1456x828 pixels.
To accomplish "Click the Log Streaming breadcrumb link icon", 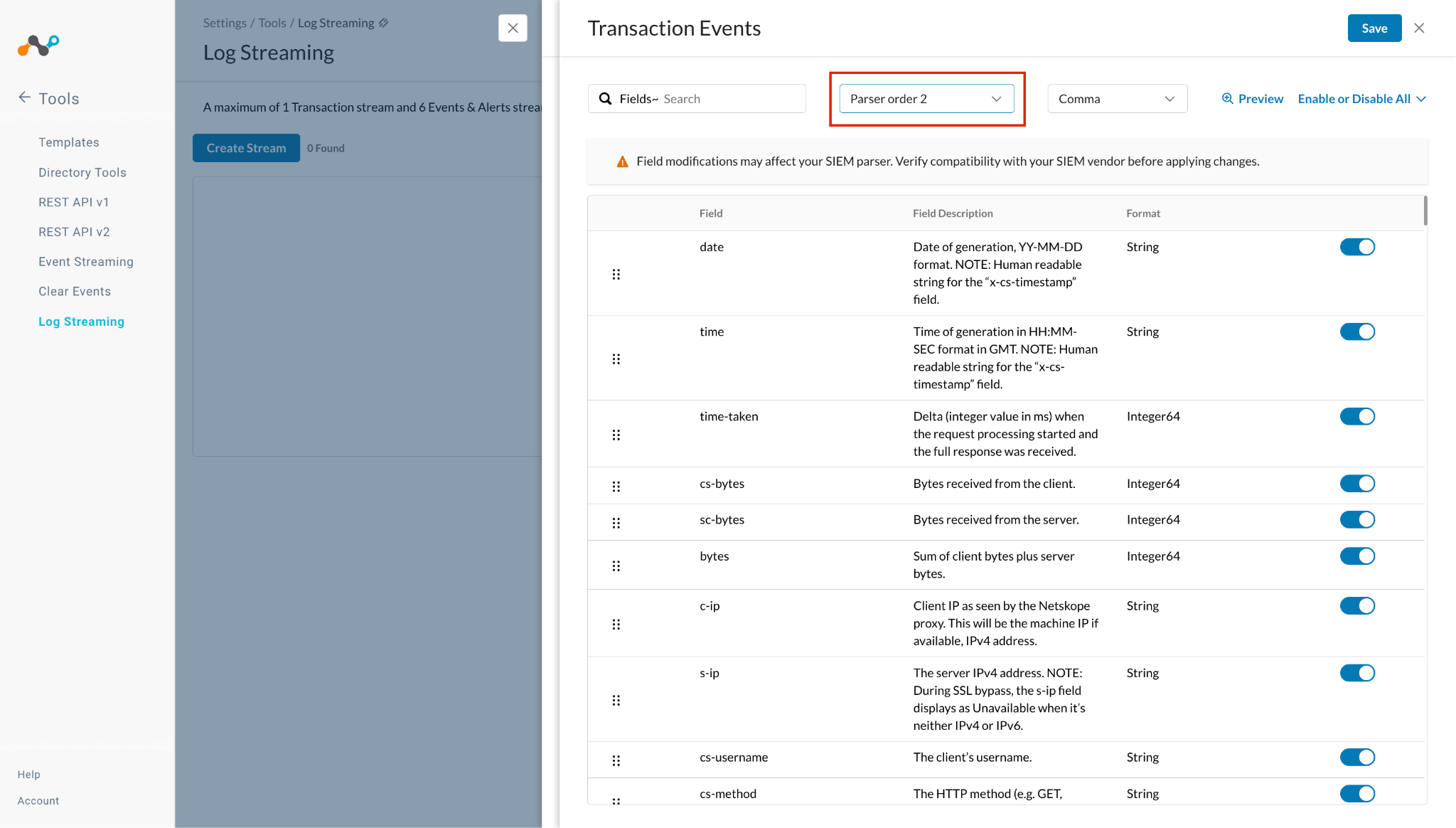I will pos(383,23).
